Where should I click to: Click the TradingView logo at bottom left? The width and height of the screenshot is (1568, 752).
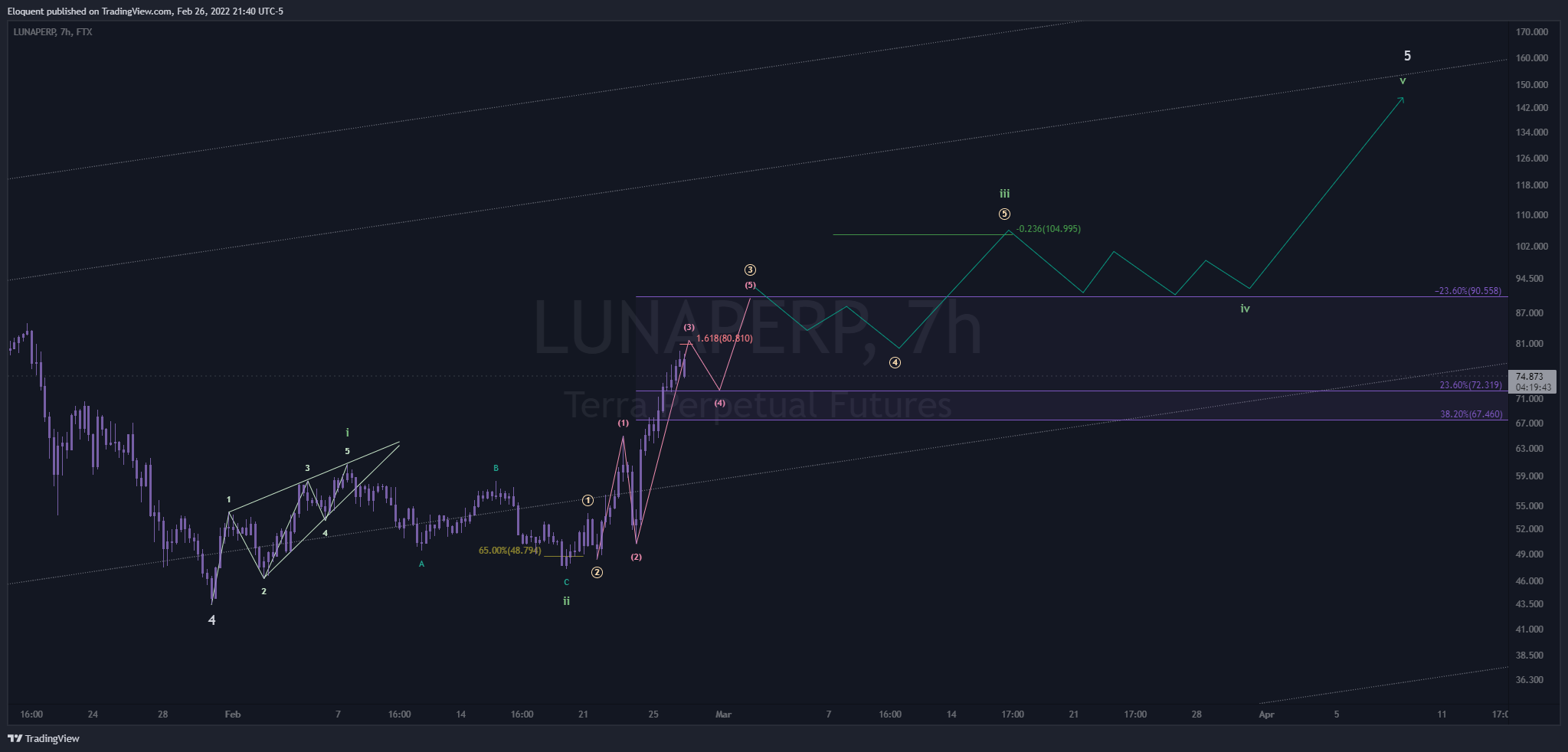click(44, 738)
